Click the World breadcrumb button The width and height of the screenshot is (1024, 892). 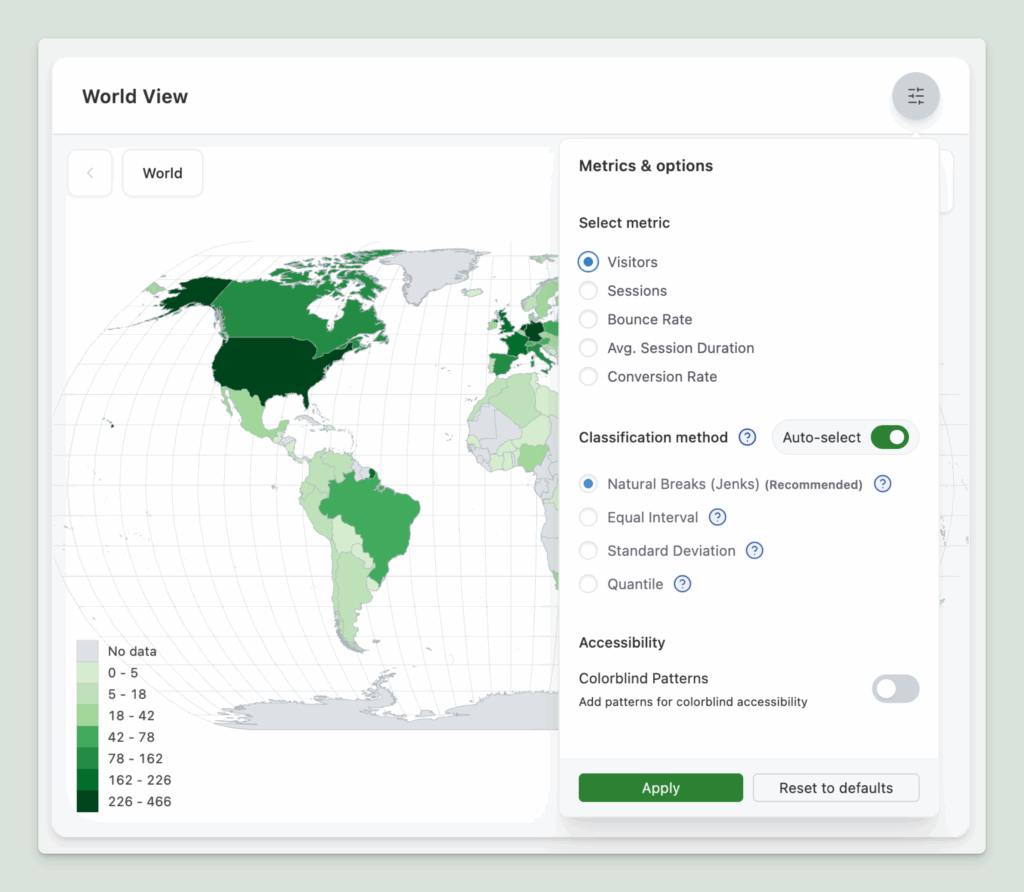click(162, 173)
